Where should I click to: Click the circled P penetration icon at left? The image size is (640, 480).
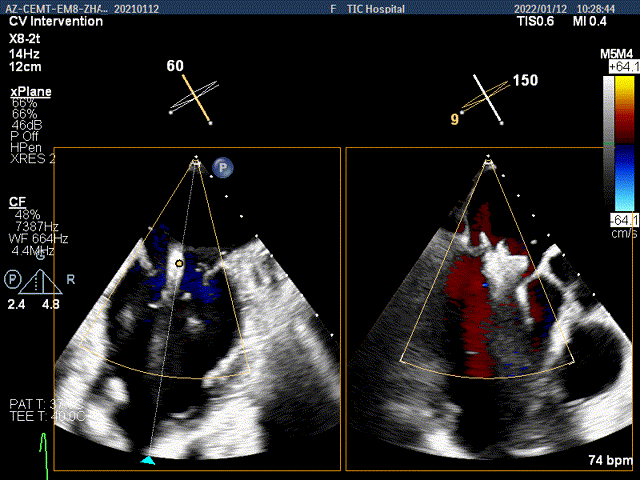pos(12,277)
